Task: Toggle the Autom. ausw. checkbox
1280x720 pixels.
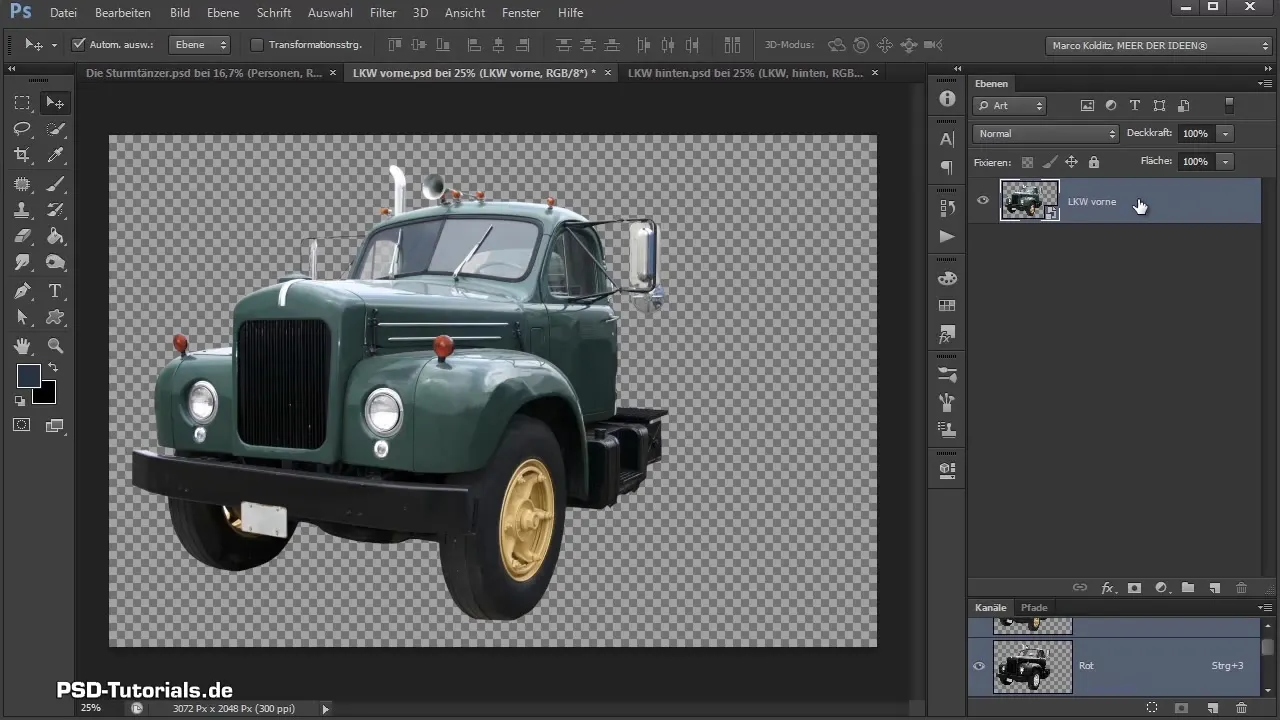Action: click(79, 45)
